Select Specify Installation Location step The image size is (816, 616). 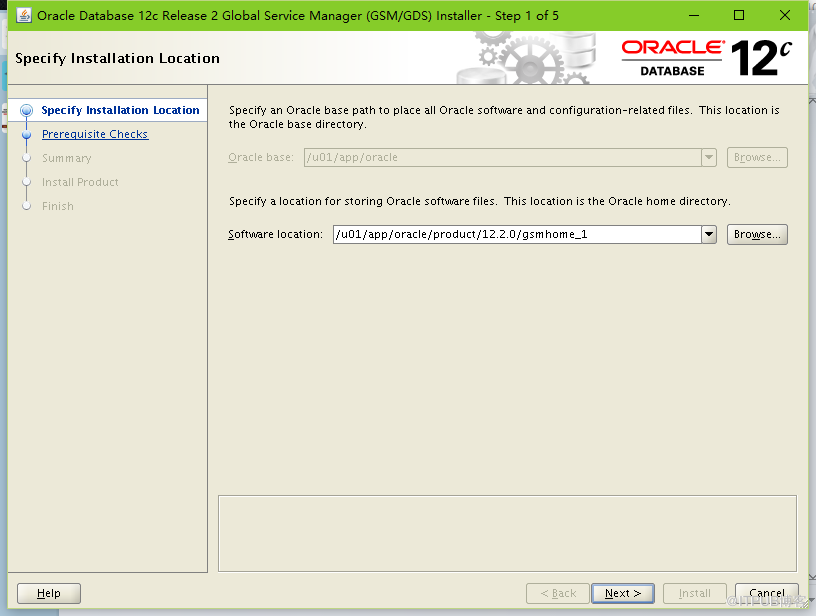point(120,110)
